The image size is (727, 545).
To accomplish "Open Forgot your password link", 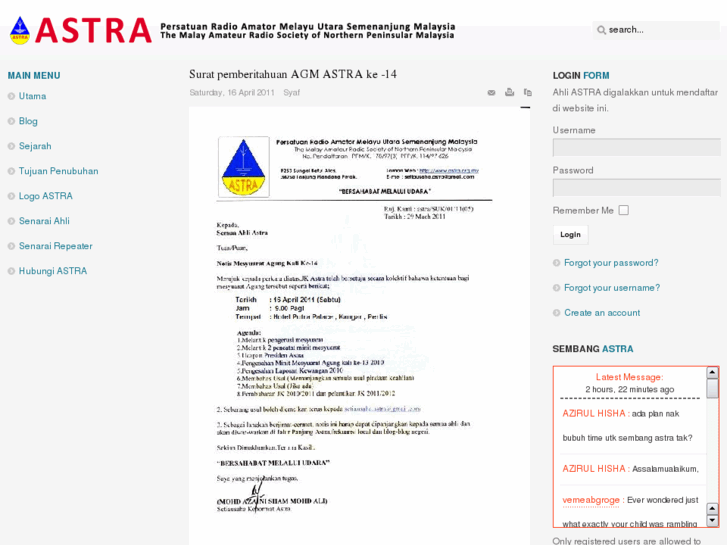I will (x=611, y=263).
